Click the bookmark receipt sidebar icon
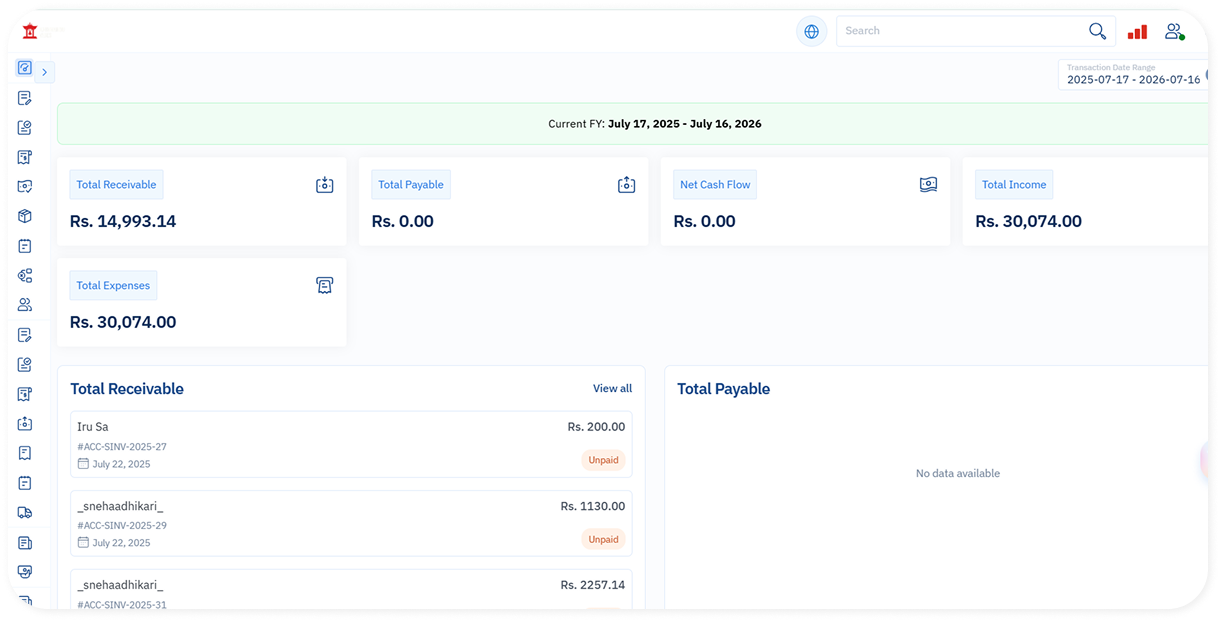The width and height of the screenshot is (1220, 621). click(x=25, y=453)
